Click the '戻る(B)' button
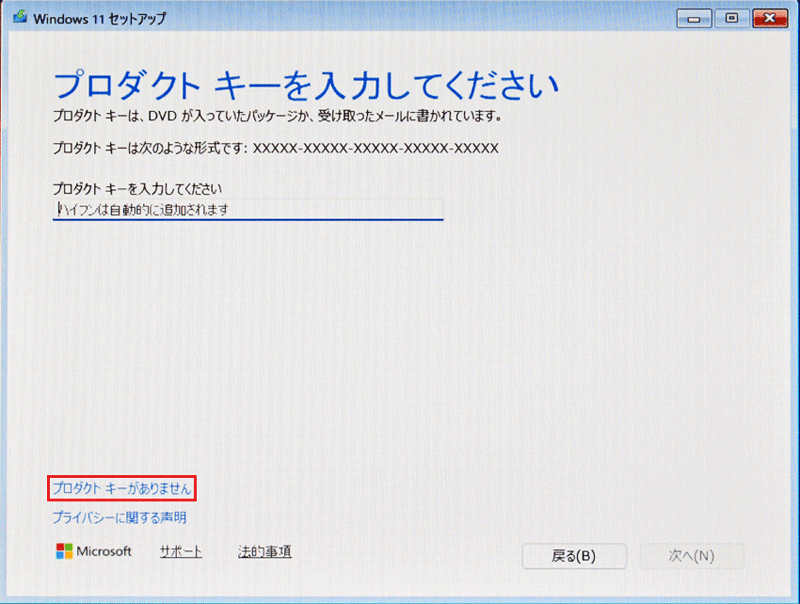The height and width of the screenshot is (604, 800). point(574,556)
